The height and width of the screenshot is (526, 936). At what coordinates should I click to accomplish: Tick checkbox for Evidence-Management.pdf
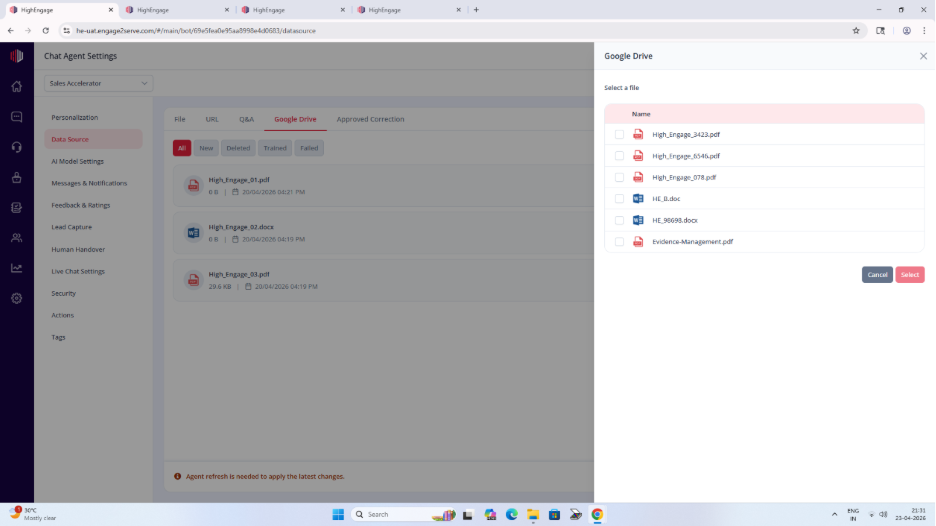(x=619, y=242)
